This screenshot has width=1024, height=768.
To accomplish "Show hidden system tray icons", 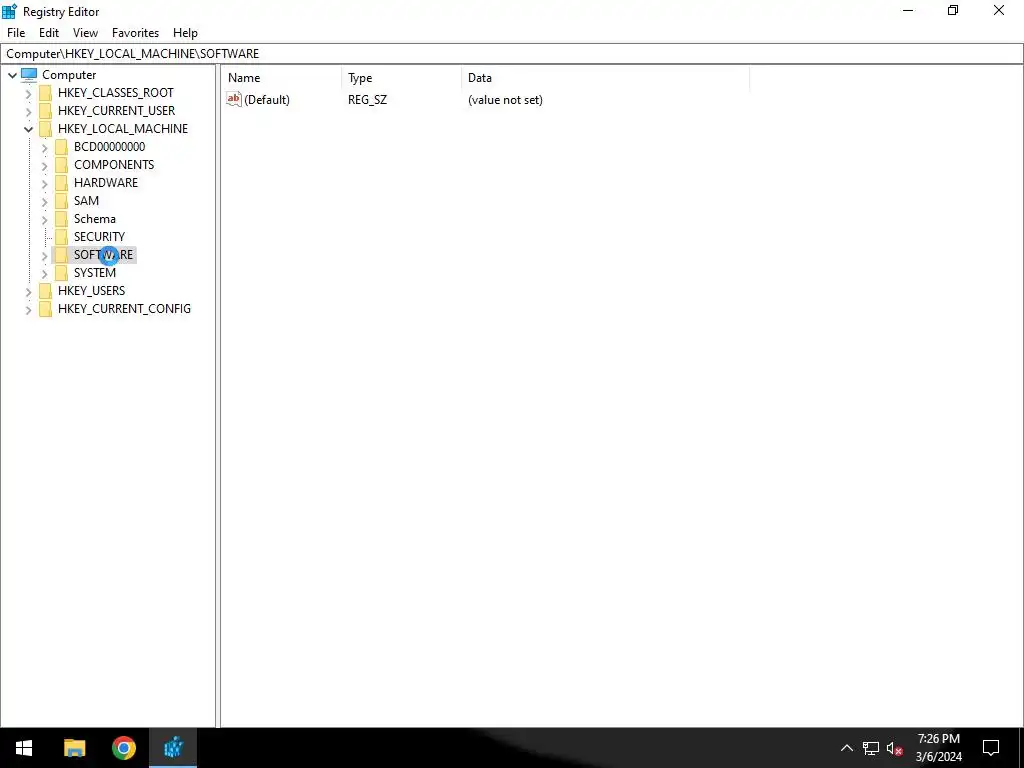I will (846, 748).
